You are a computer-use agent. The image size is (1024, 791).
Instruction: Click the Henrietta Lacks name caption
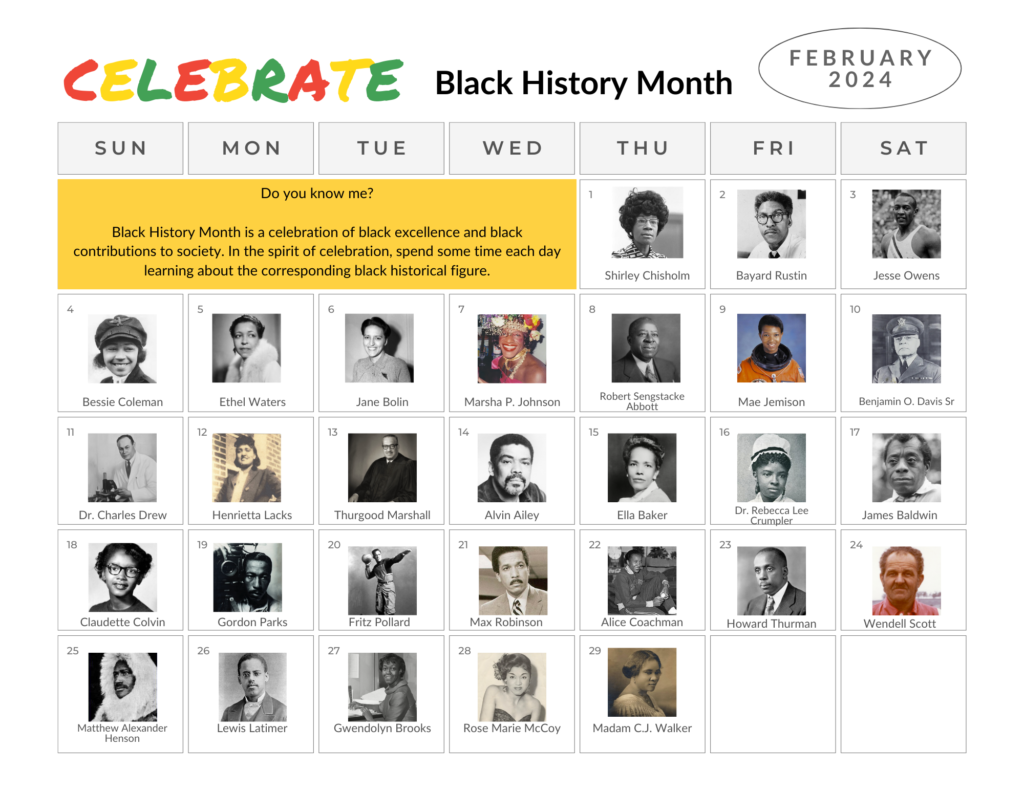point(252,515)
